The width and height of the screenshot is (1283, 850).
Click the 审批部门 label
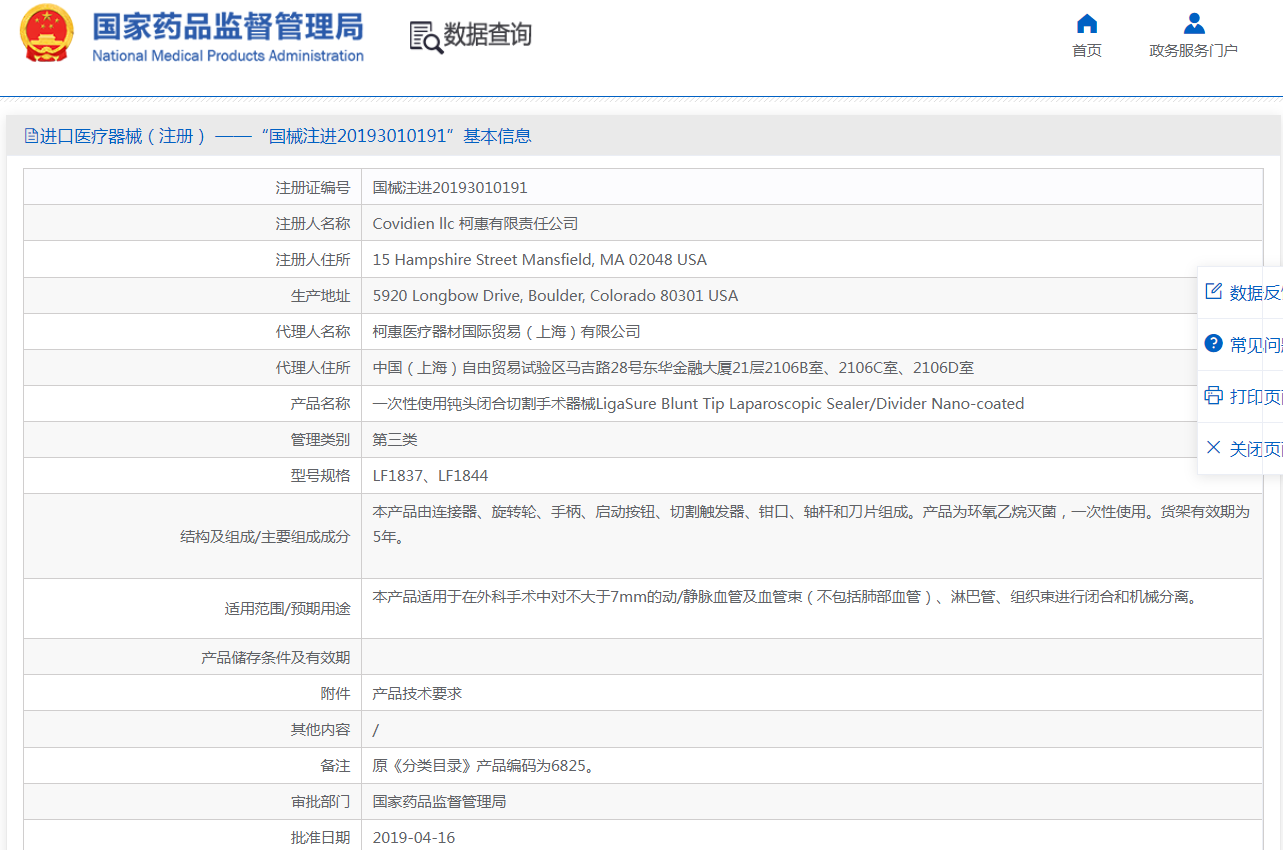pyautogui.click(x=321, y=801)
